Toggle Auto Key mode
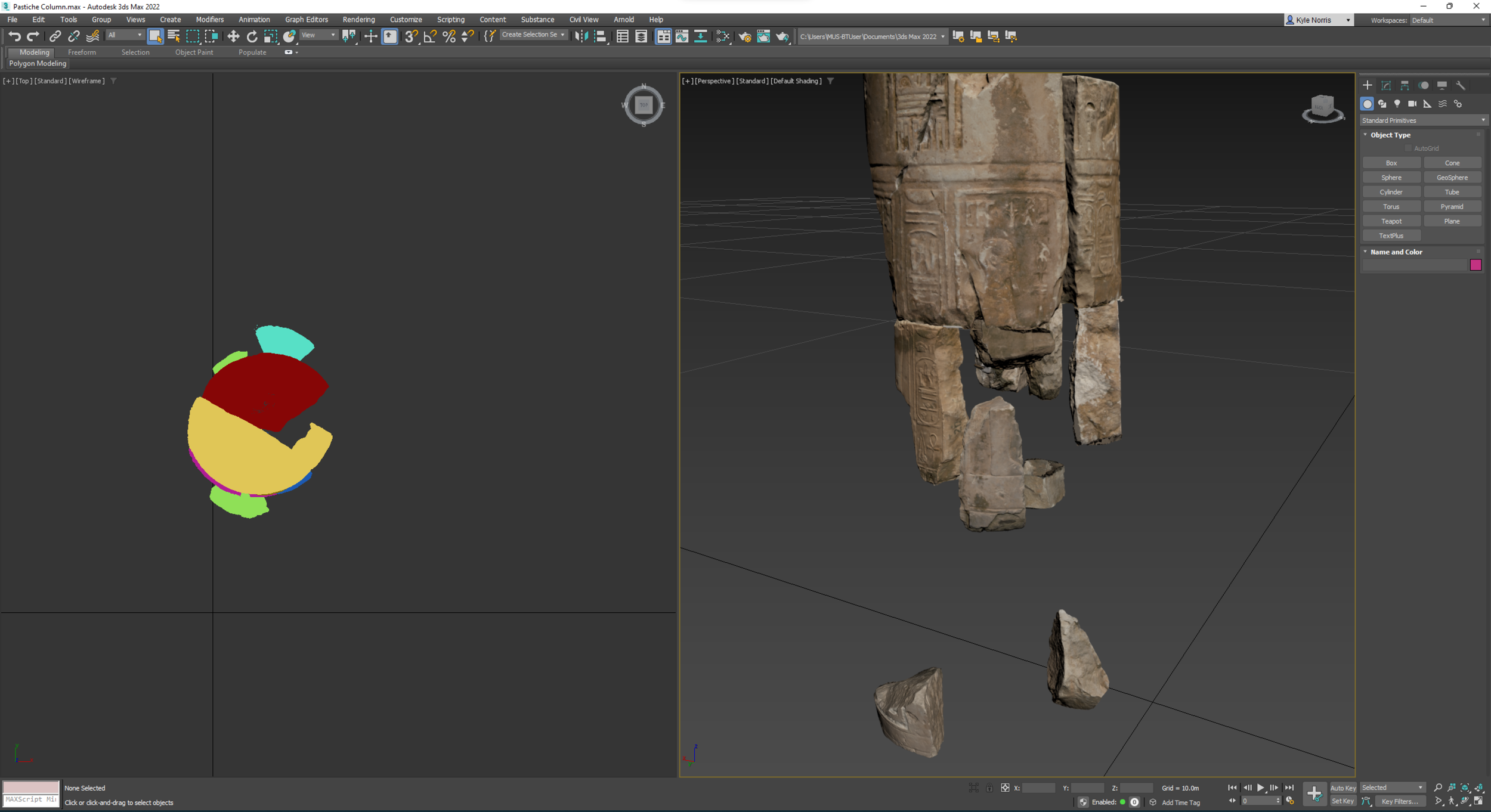The height and width of the screenshot is (812, 1491). coord(1342,788)
